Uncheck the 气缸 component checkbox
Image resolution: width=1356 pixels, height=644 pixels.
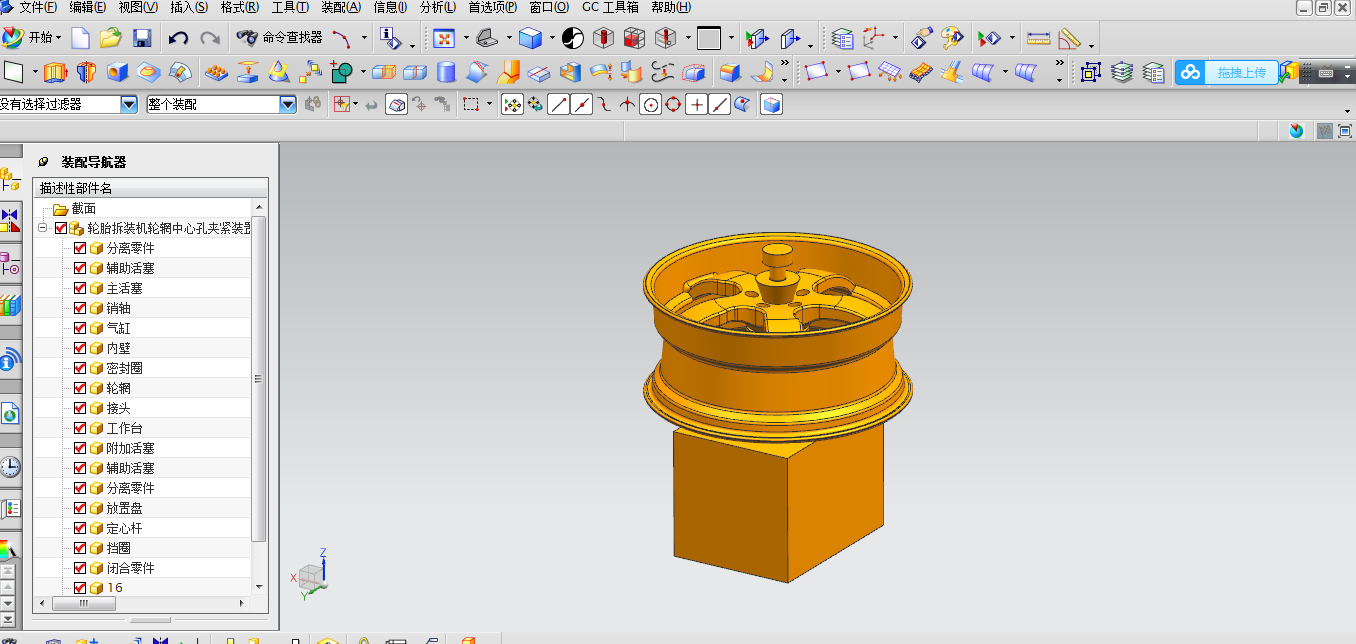click(80, 328)
